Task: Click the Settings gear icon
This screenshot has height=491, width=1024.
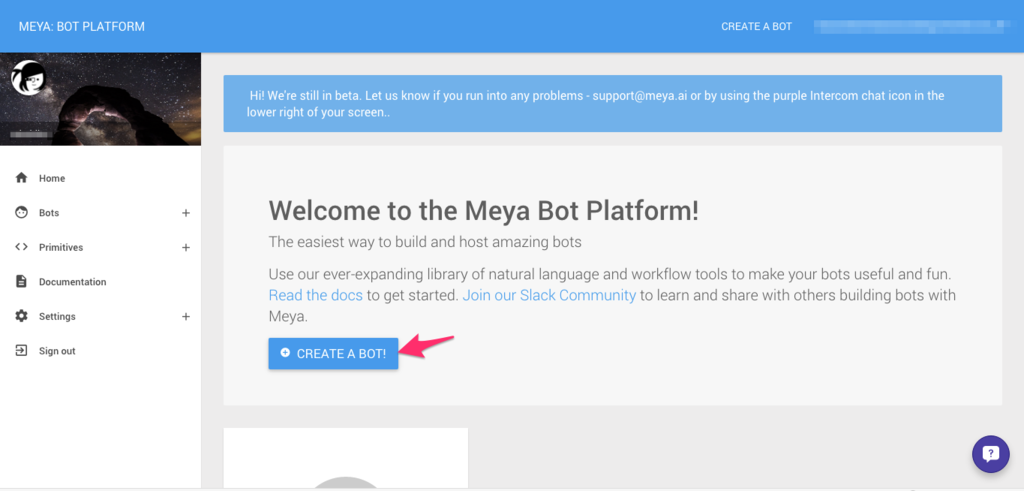Action: [22, 316]
